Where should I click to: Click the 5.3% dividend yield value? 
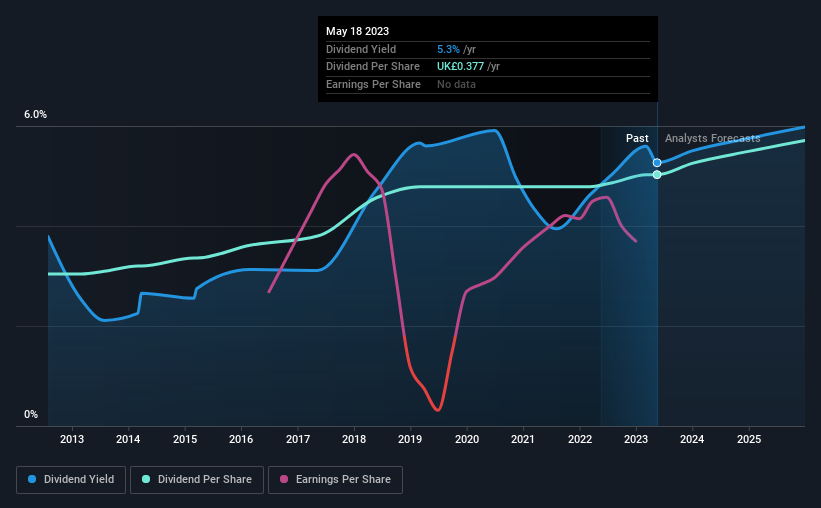(x=448, y=49)
